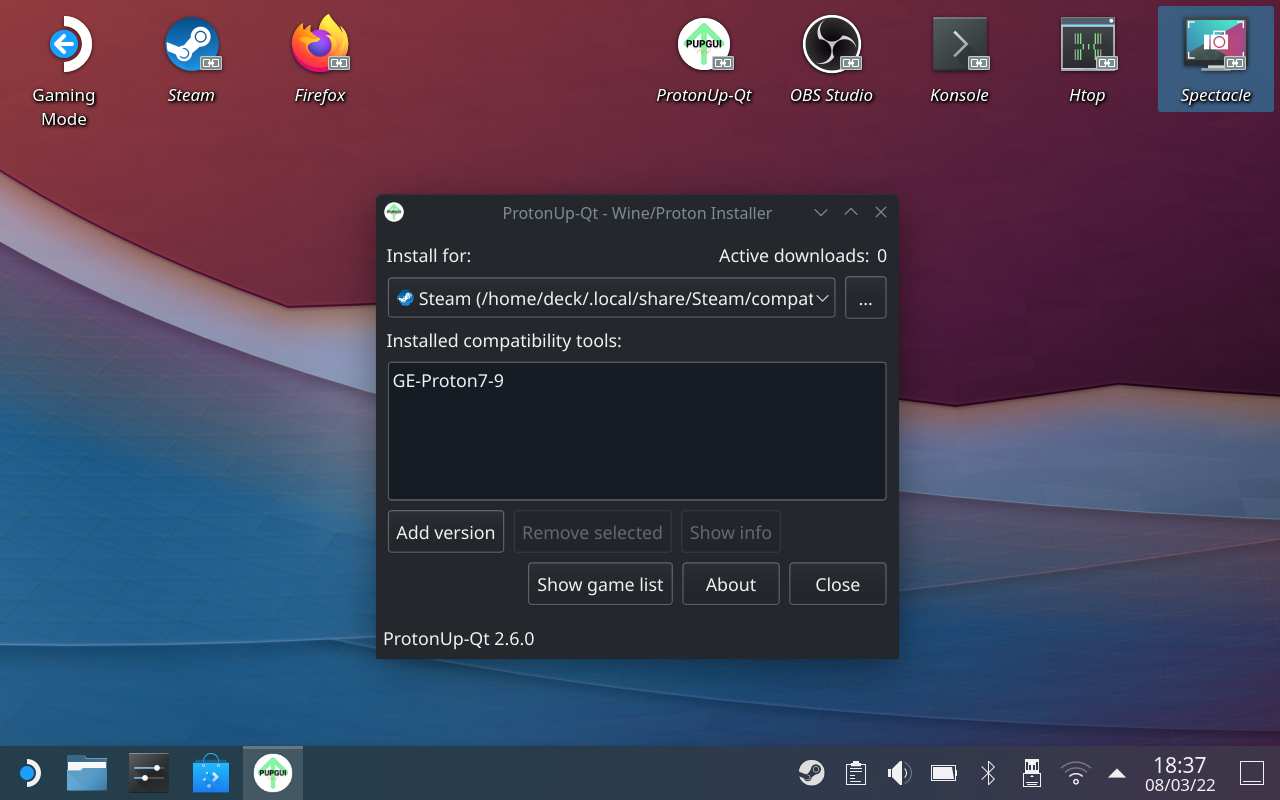1280x800 pixels.
Task: Select the ProtonUp-Qt taskbar entry
Action: (x=273, y=773)
